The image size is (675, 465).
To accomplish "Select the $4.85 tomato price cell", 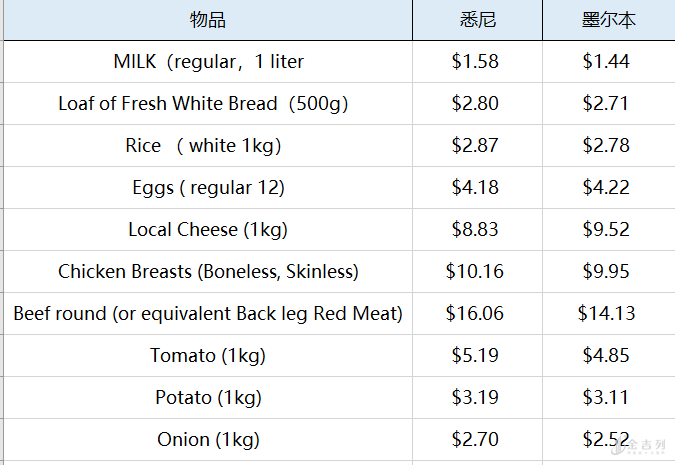I will tap(606, 356).
